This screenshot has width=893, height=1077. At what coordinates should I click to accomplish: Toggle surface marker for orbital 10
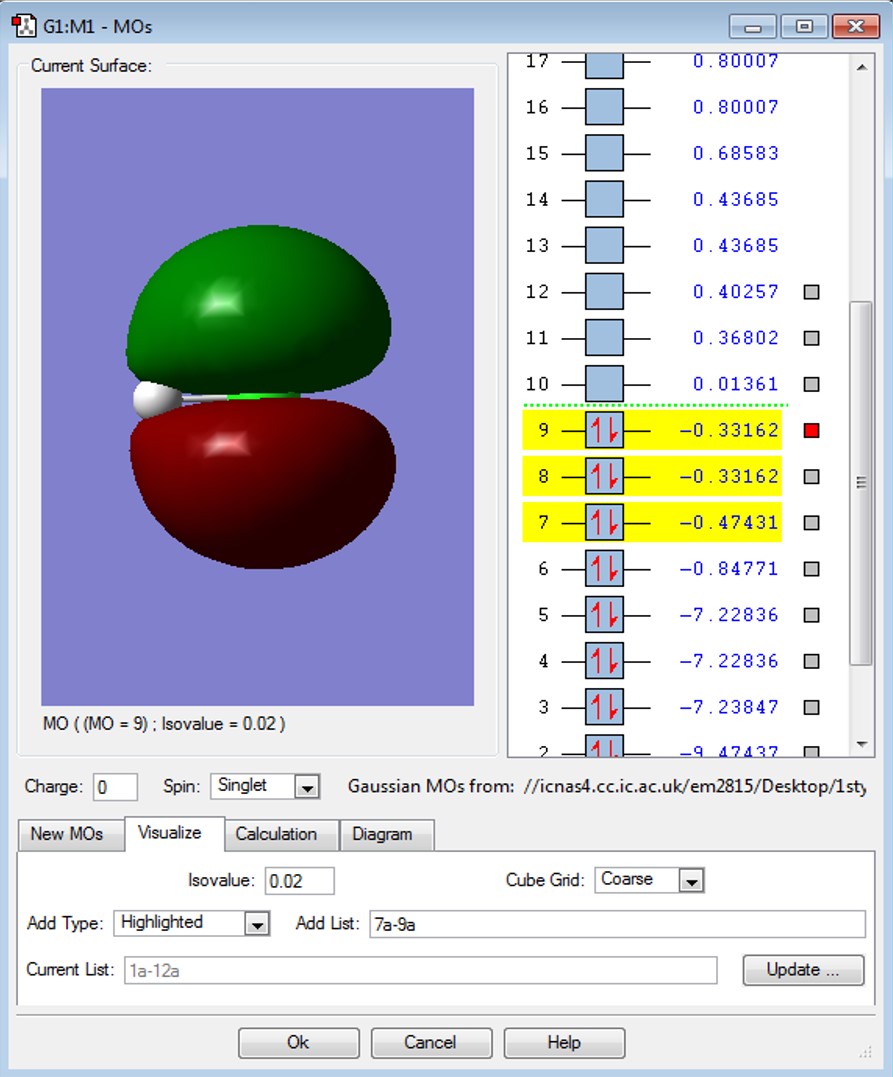click(x=811, y=384)
